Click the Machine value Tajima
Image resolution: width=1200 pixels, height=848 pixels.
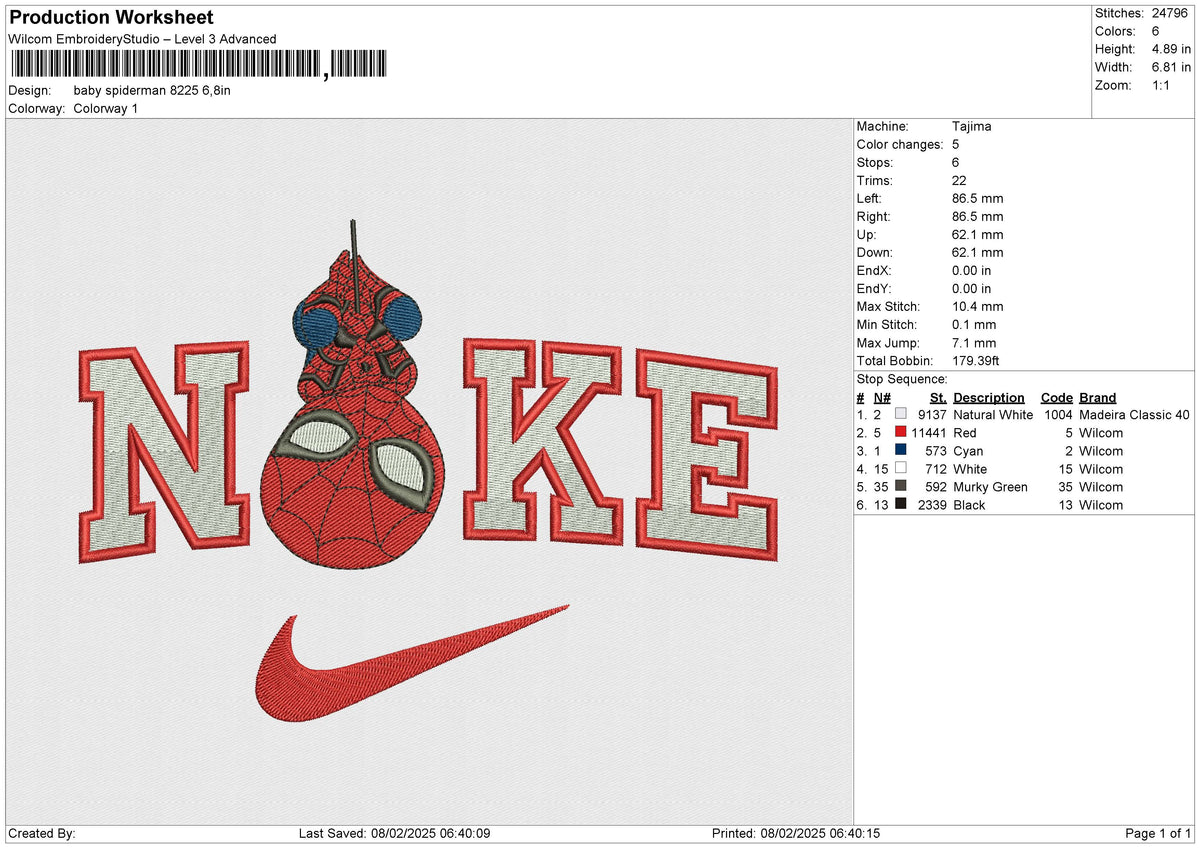[x=972, y=127]
